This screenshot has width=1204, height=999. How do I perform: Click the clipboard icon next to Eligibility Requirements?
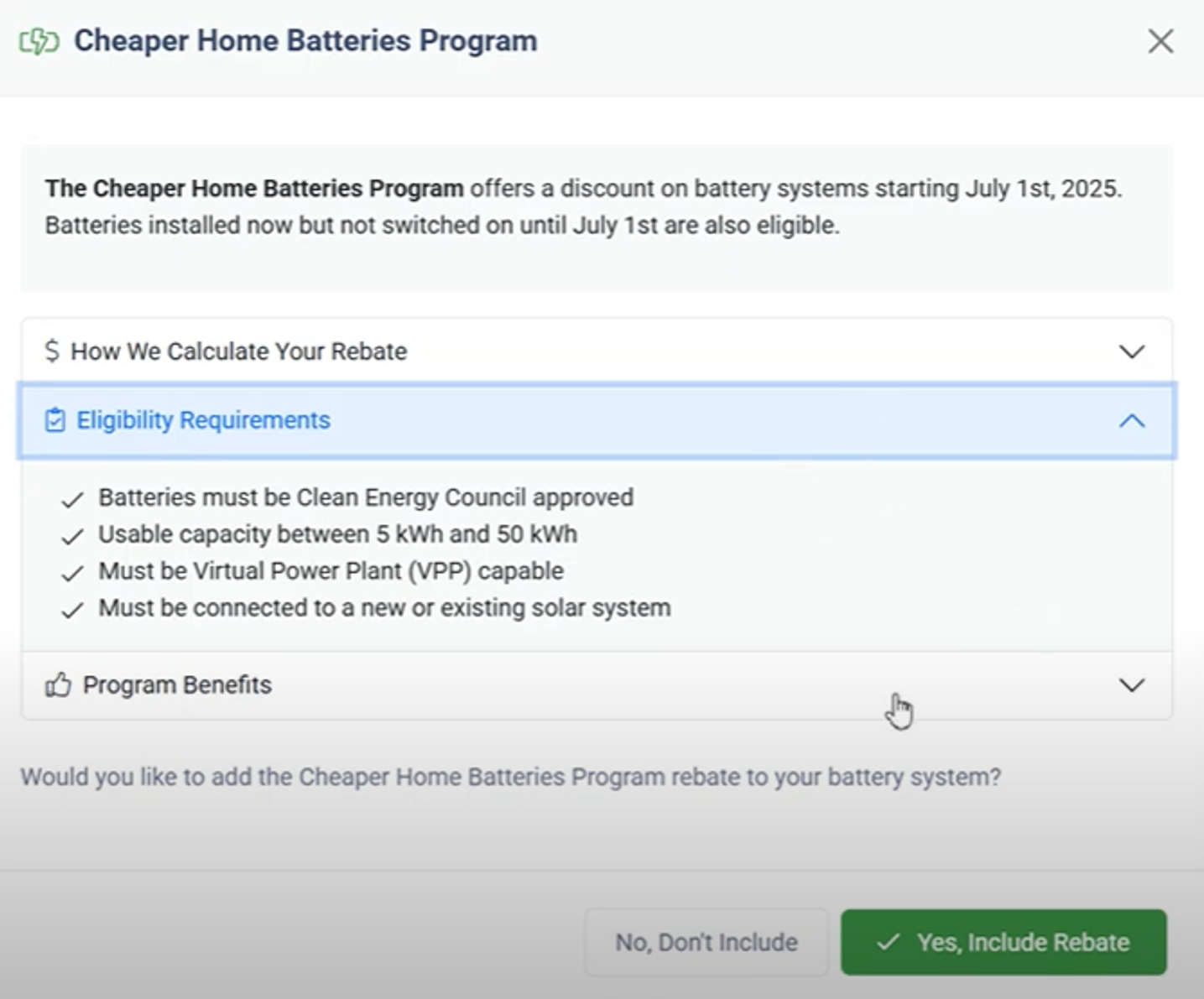(54, 420)
